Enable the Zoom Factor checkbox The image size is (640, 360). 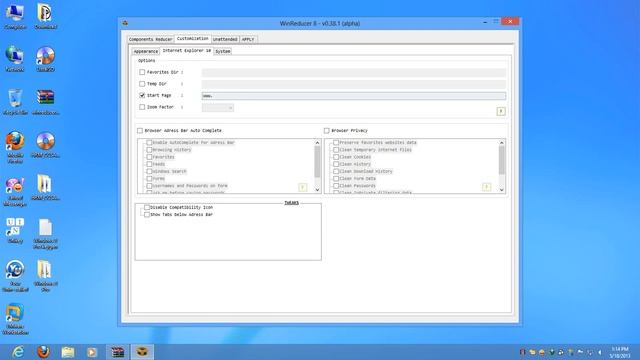tap(142, 107)
